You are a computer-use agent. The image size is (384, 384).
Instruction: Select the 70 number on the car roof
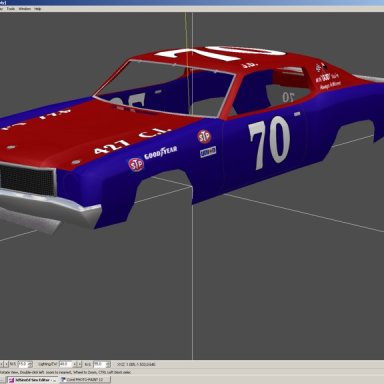click(221, 53)
